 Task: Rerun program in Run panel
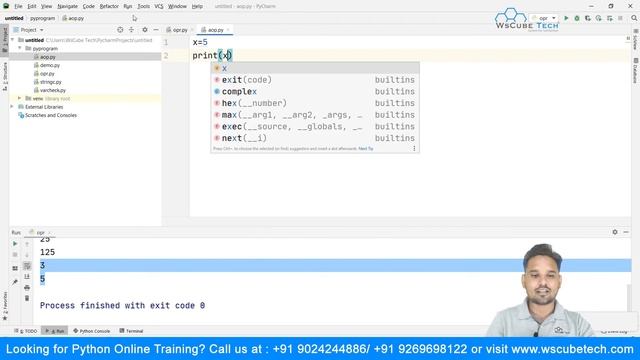coord(15,244)
